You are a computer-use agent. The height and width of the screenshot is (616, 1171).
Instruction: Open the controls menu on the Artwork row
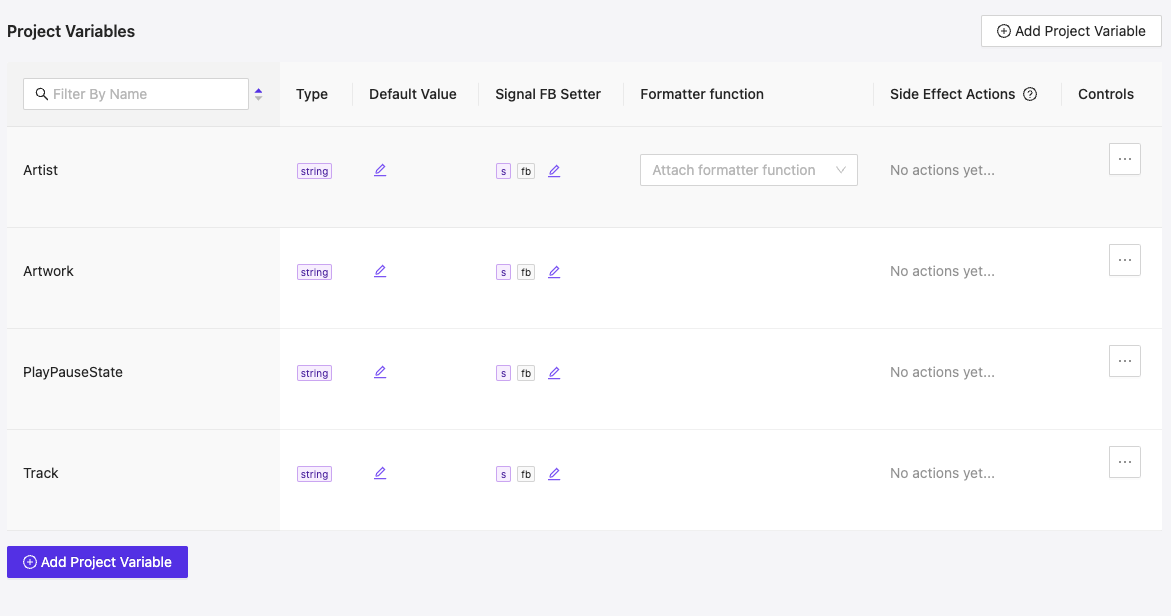pos(1124,259)
